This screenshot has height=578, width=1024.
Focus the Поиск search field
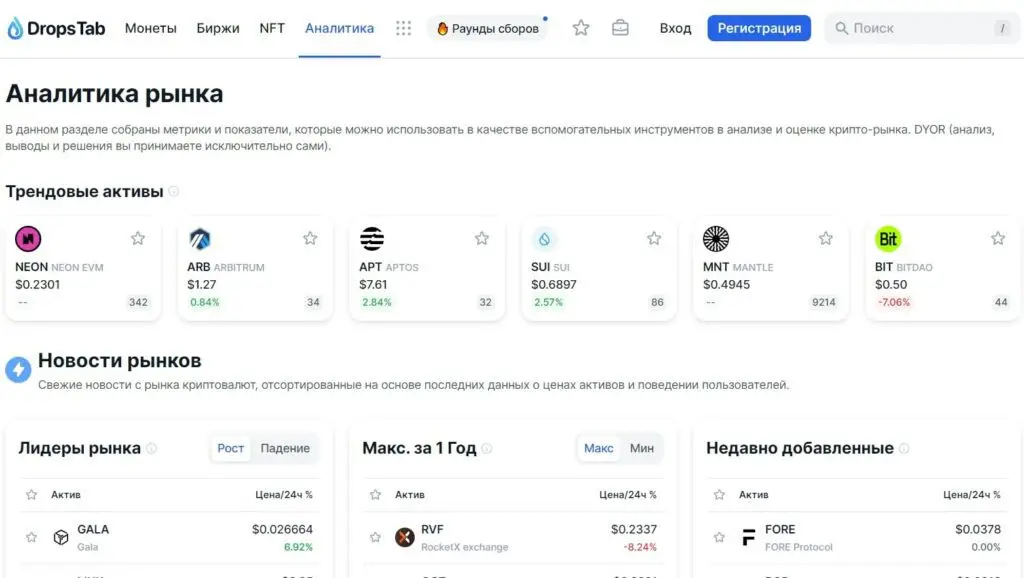pos(922,28)
